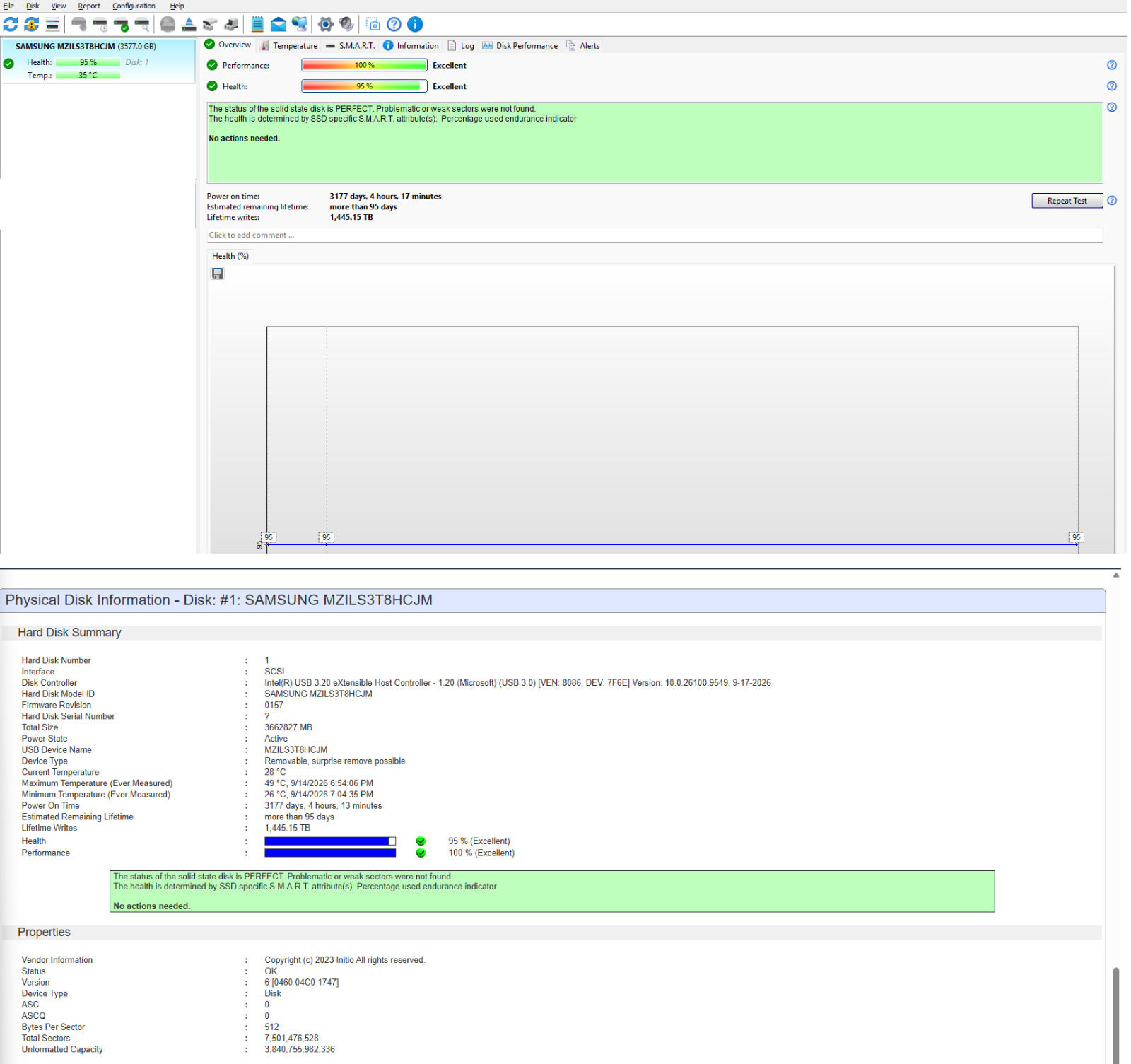Click the disk icon with clock overlay
Viewport: 1131px width, 1064px height.
coord(100,25)
